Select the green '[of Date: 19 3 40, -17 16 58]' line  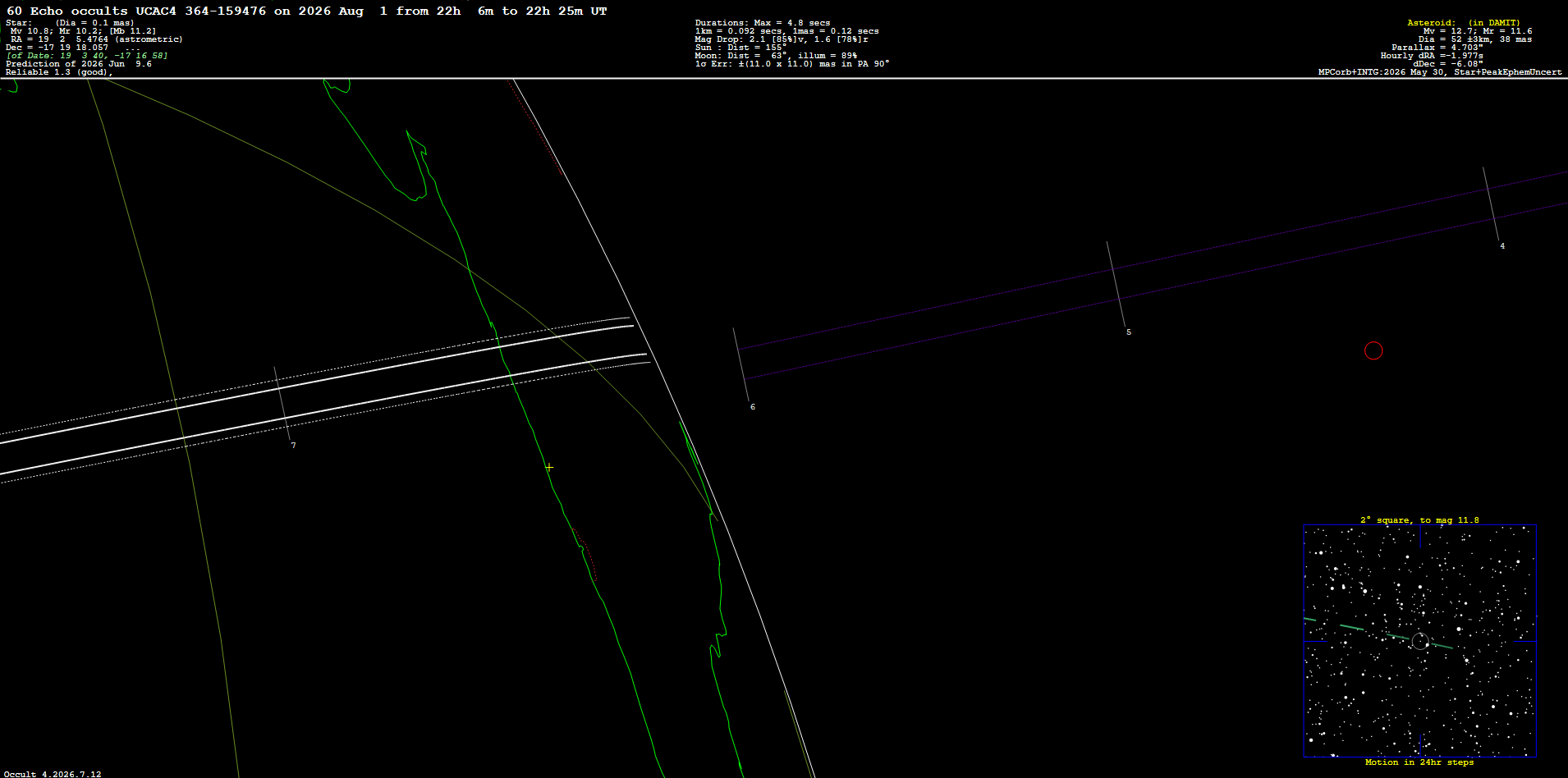point(87,56)
